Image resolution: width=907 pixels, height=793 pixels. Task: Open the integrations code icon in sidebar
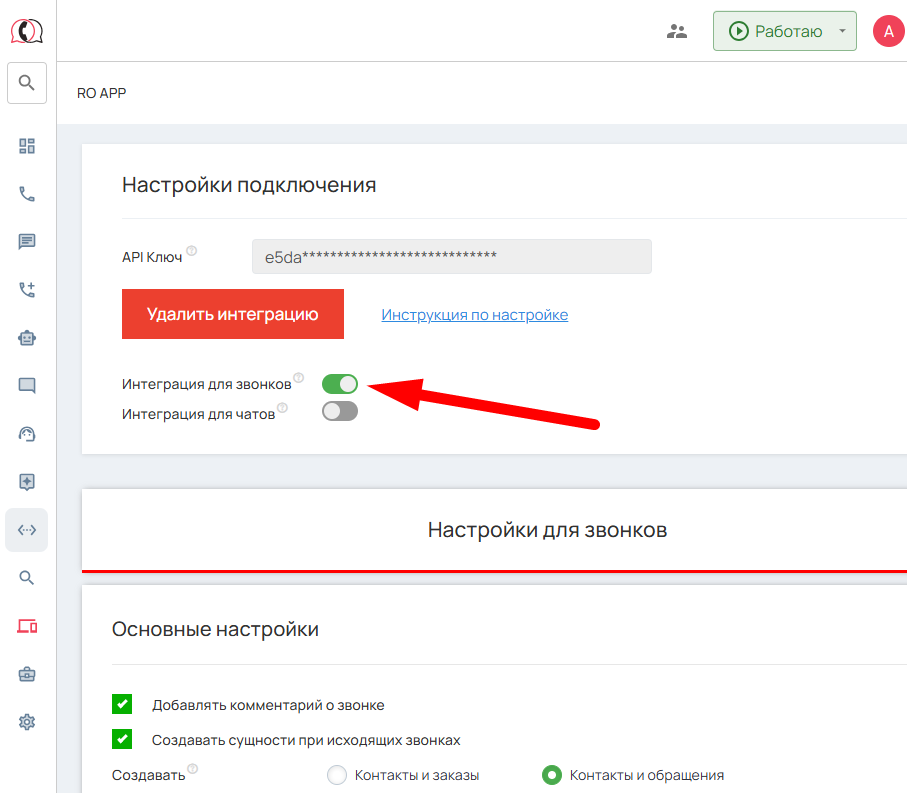pos(27,530)
